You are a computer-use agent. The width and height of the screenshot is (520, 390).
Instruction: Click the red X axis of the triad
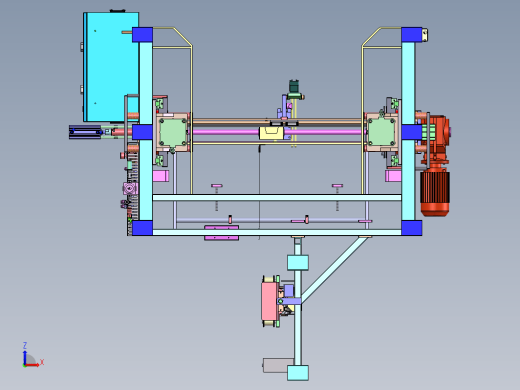point(33,365)
